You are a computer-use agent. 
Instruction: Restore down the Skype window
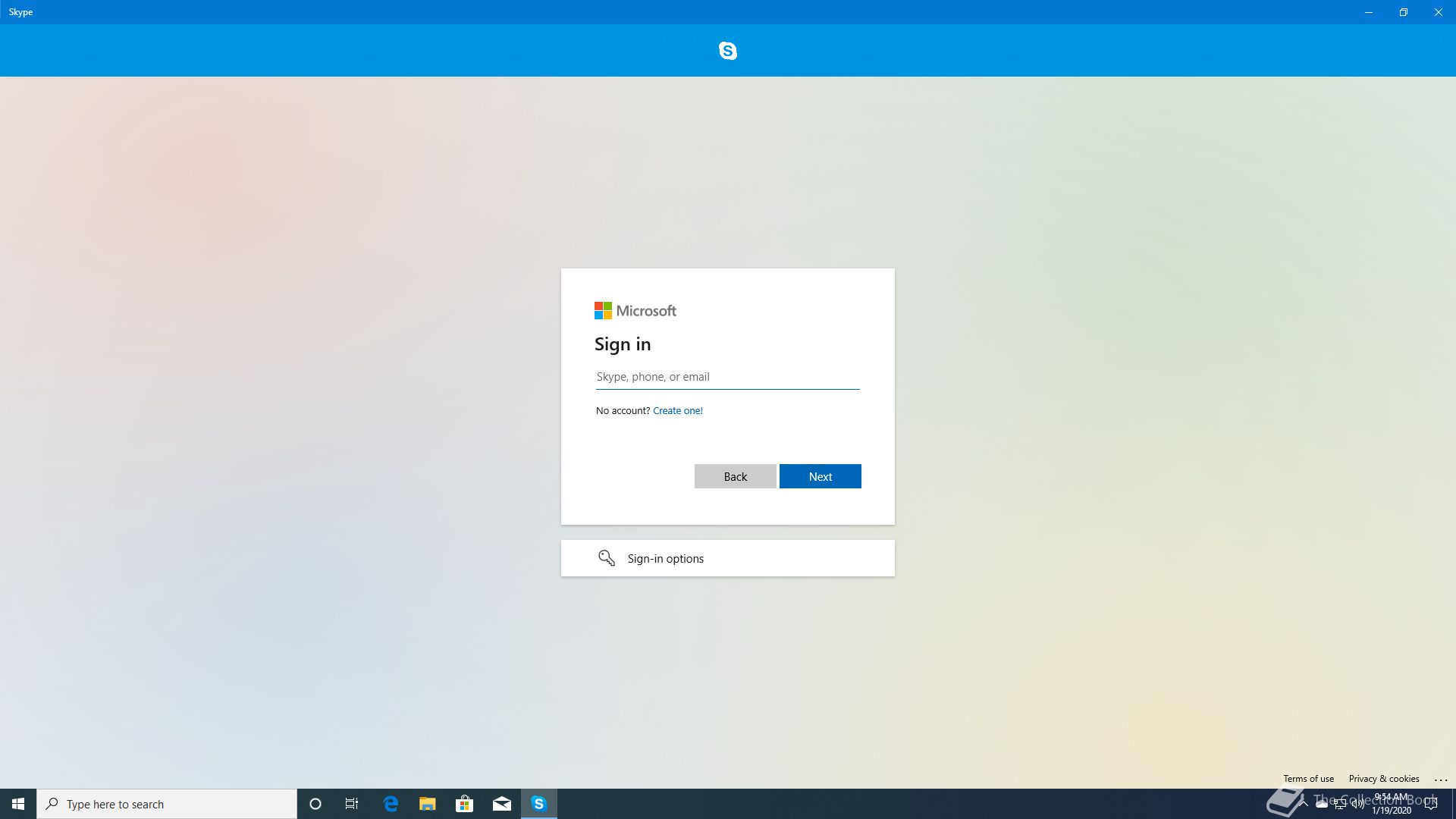[x=1404, y=12]
